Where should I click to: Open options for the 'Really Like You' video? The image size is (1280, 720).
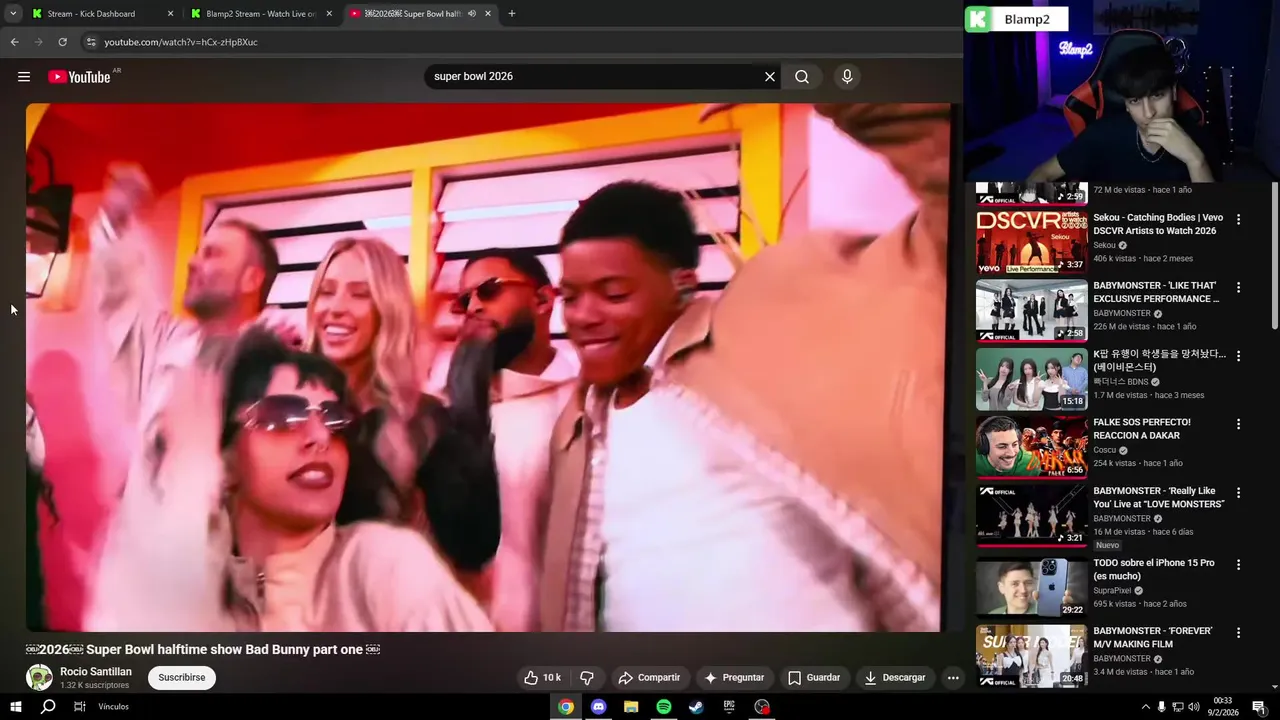[x=1238, y=493]
